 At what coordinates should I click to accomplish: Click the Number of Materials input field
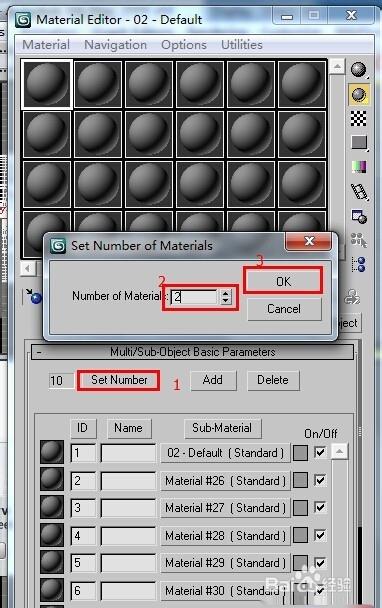pos(194,297)
